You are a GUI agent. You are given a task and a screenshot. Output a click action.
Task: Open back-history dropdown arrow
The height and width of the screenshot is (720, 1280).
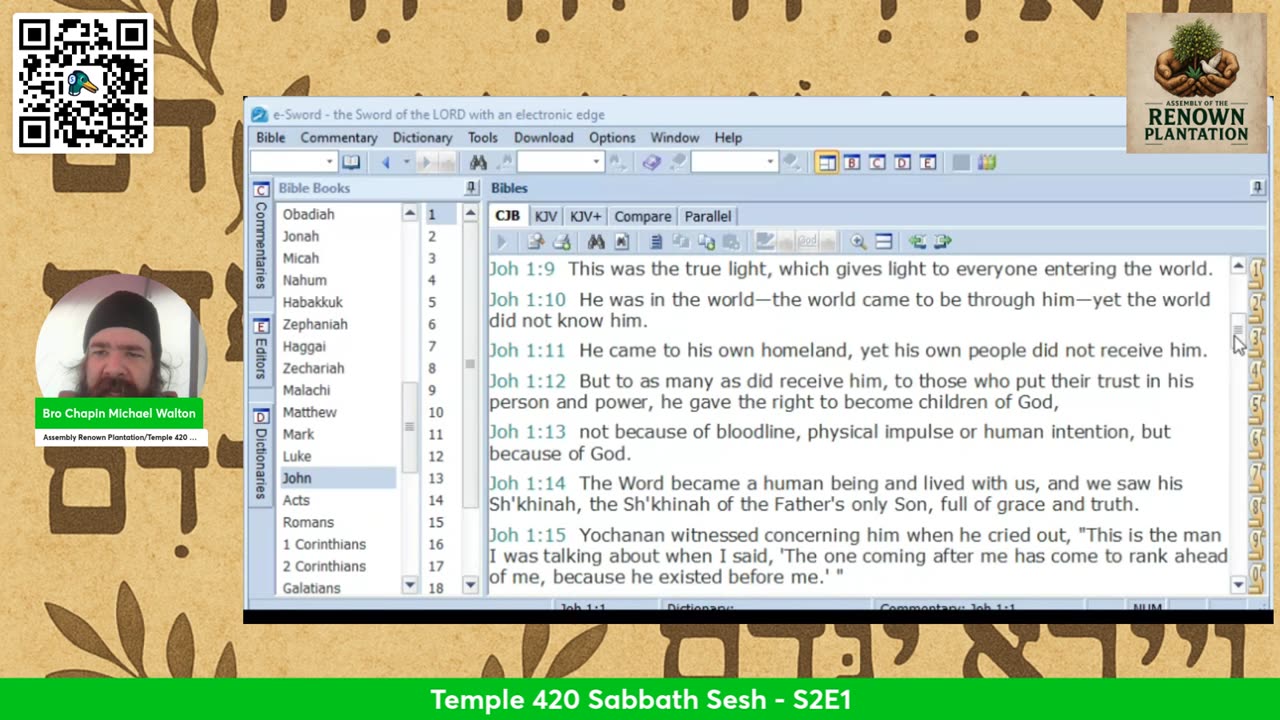[x=406, y=162]
